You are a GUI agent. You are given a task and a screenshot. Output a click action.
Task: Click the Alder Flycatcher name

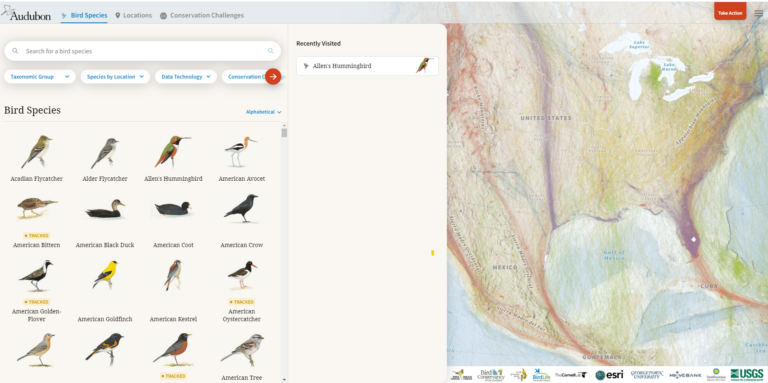tap(105, 179)
